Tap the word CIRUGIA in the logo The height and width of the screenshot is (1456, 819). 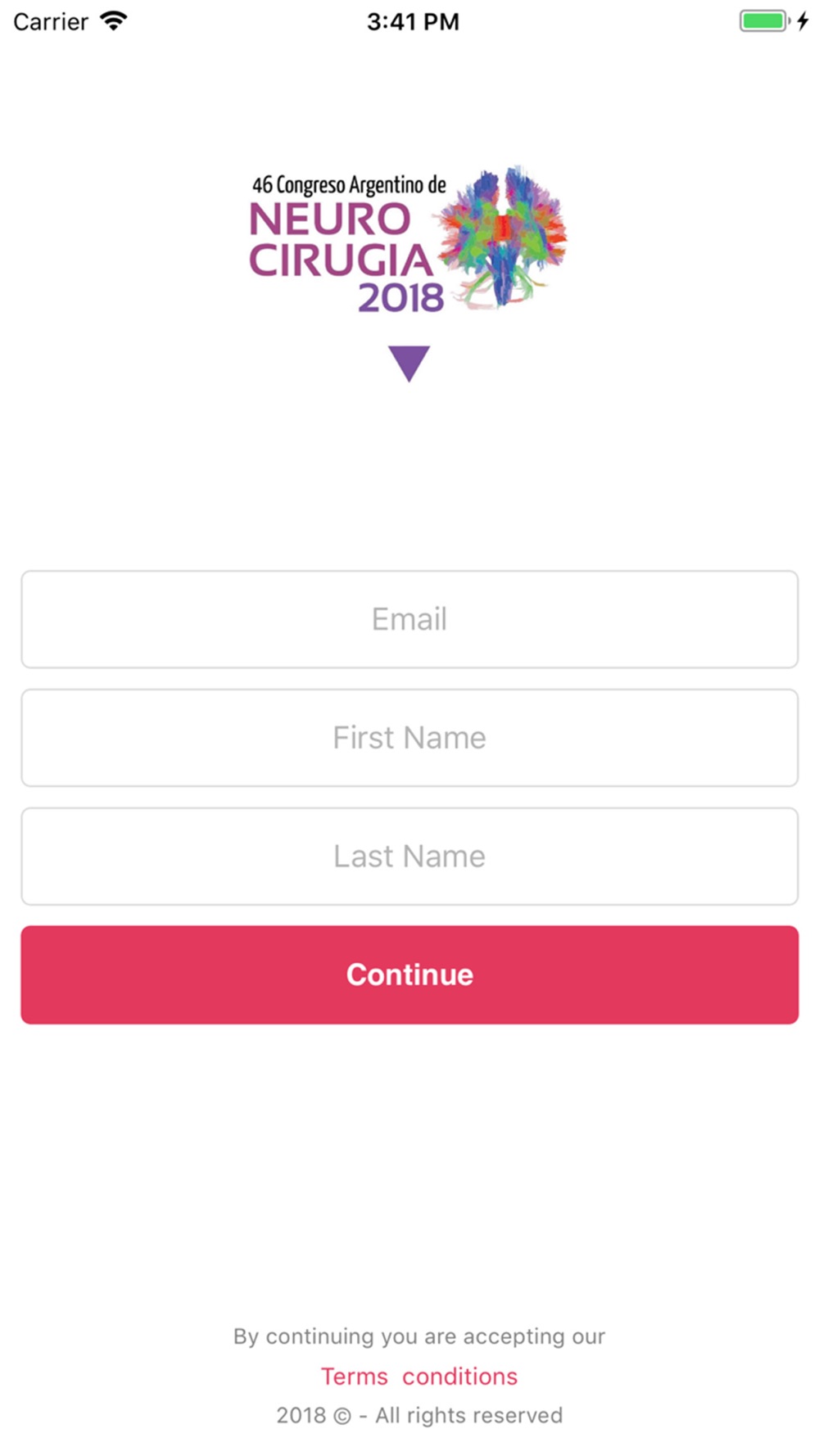(x=341, y=260)
